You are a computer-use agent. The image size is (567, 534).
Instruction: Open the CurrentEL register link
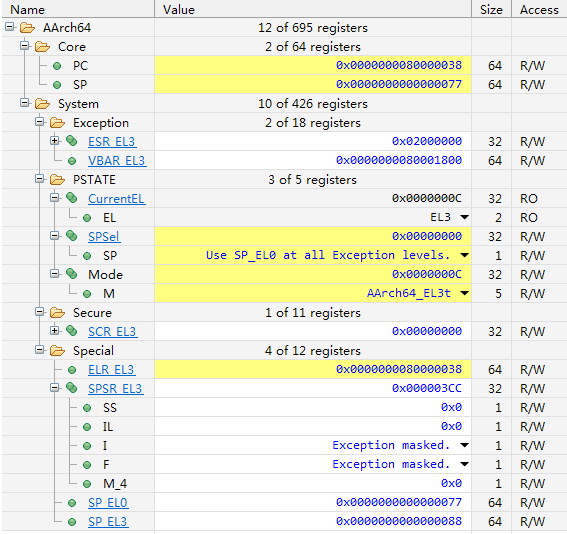116,198
